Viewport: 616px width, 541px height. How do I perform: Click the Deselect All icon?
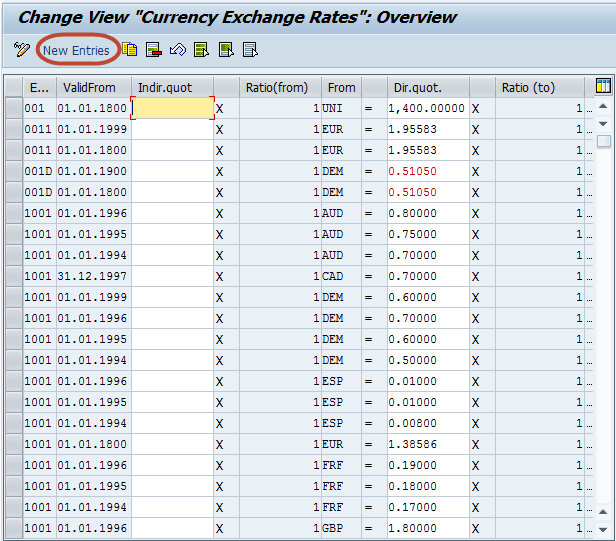tap(250, 49)
